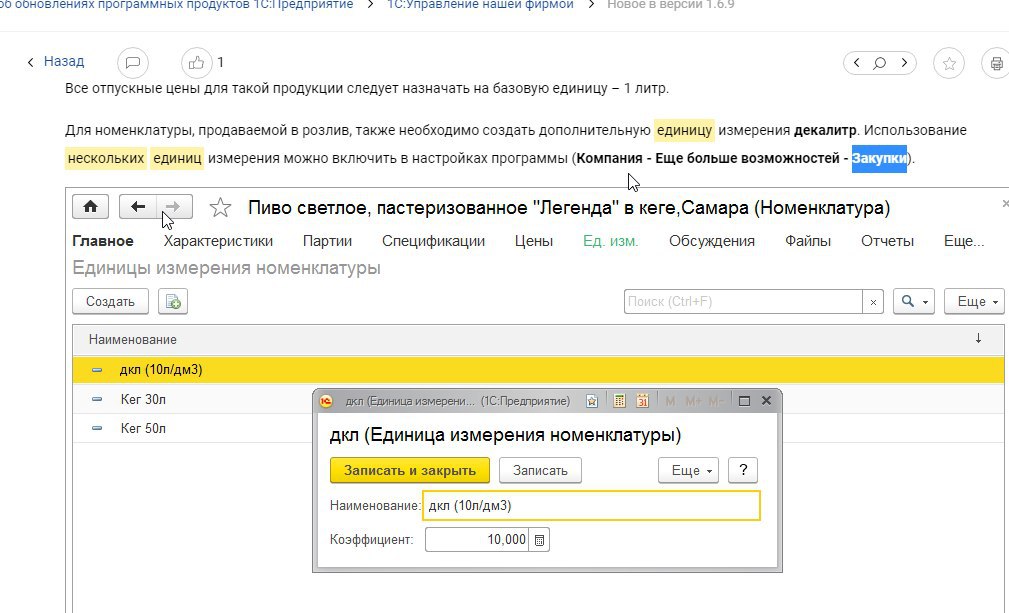The height and width of the screenshot is (613, 1009).
Task: Navigate forward with right arrow button
Action: [173, 206]
